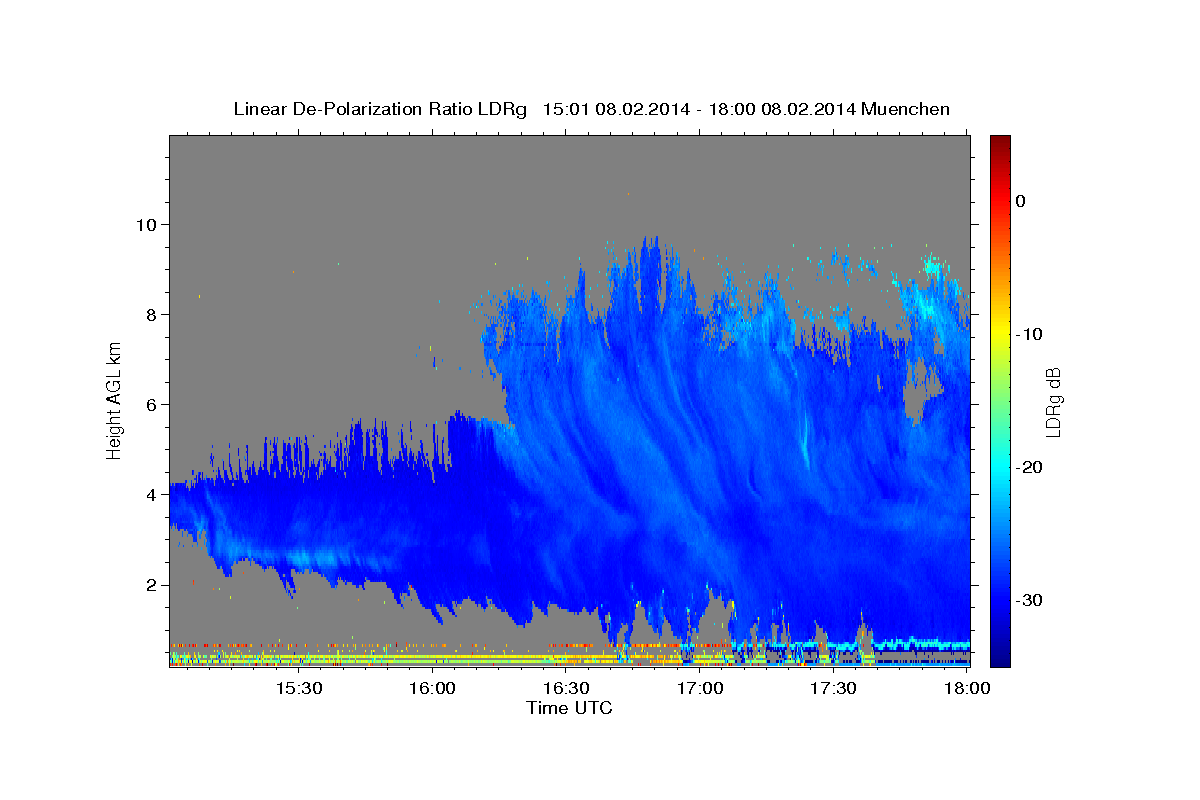Viewport: 1200px width, 800px height.
Task: Click the '18:00 08.02.2014' end time in title
Action: coord(783,109)
